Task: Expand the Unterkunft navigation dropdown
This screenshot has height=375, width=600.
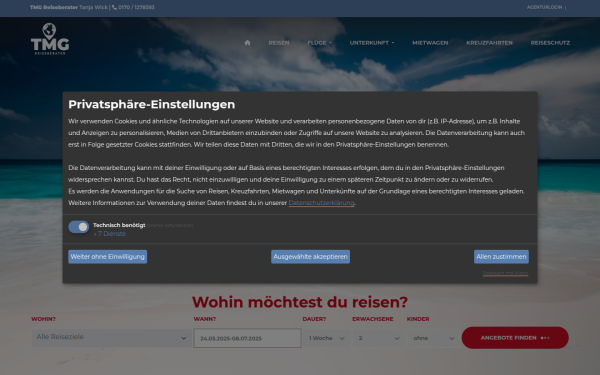Action: [372, 43]
